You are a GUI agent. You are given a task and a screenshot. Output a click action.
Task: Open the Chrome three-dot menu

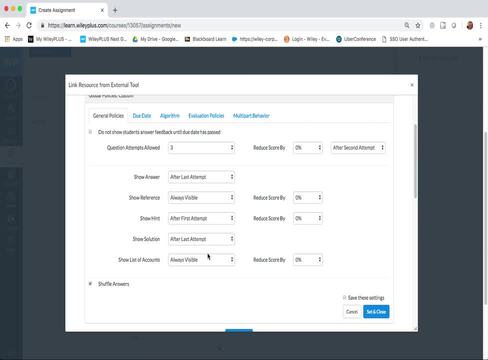click(481, 25)
